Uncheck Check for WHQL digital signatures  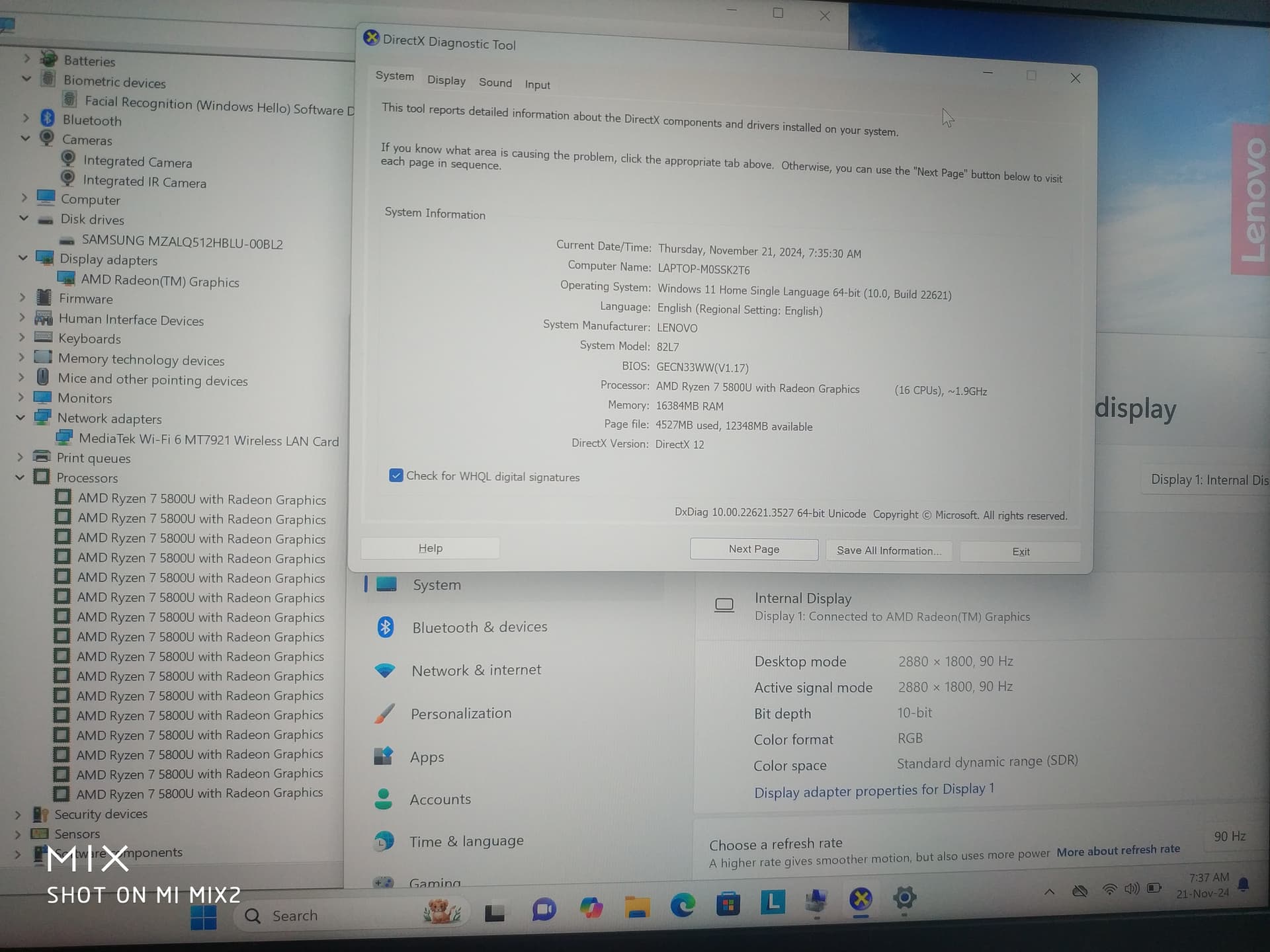click(396, 475)
